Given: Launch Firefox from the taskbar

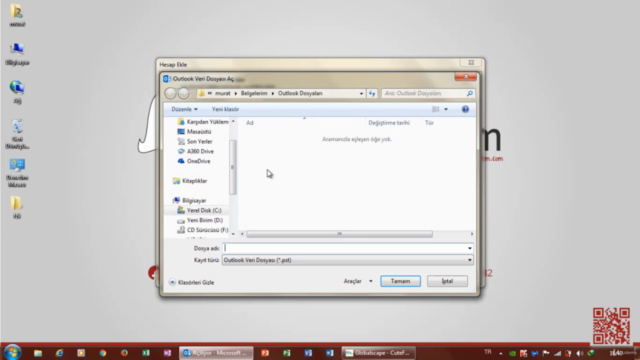Looking at the screenshot, I should pyautogui.click(x=124, y=353).
